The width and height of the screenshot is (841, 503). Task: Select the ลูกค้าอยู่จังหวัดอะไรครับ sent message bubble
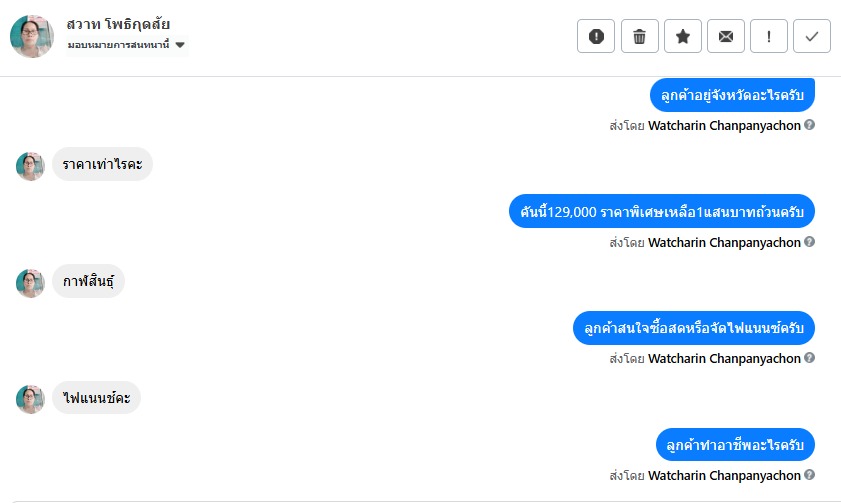coord(732,95)
